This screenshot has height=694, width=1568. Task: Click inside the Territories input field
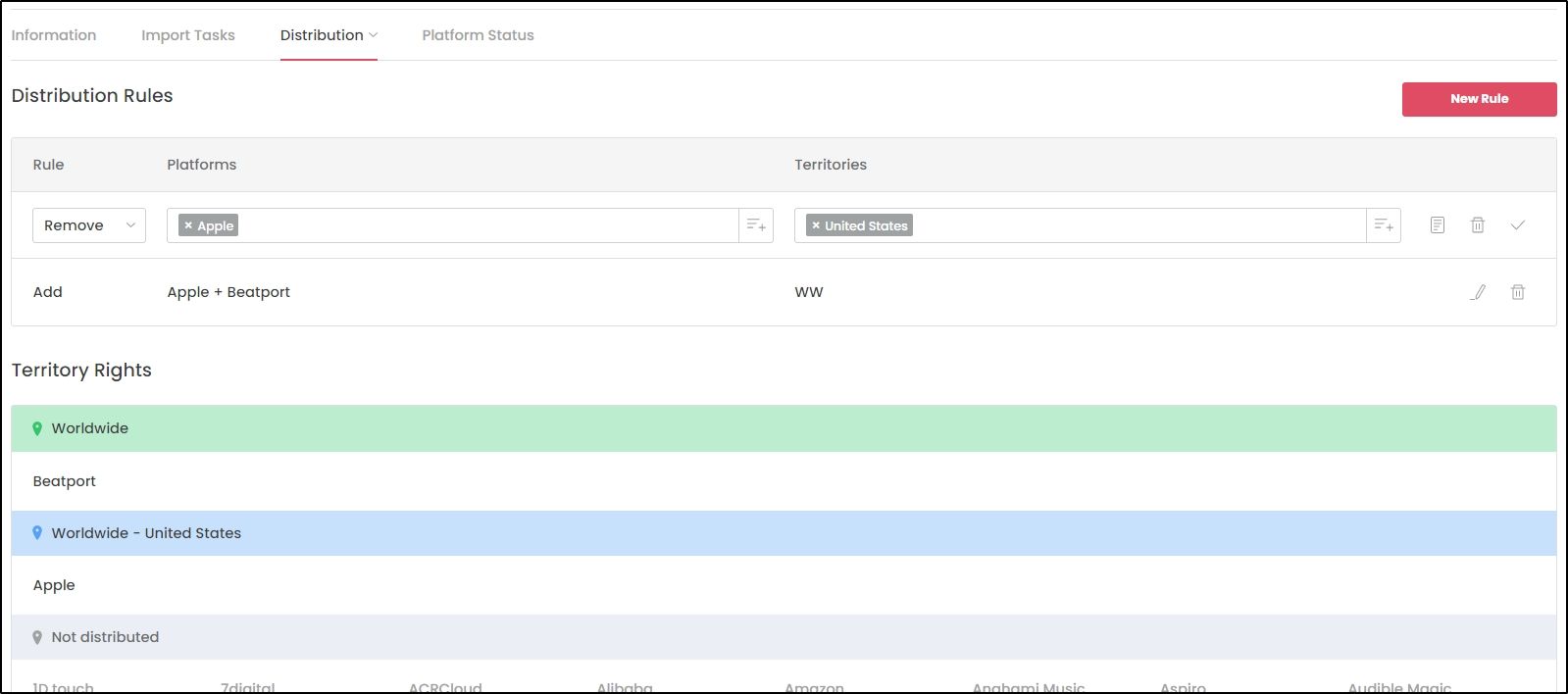[x=1138, y=225]
